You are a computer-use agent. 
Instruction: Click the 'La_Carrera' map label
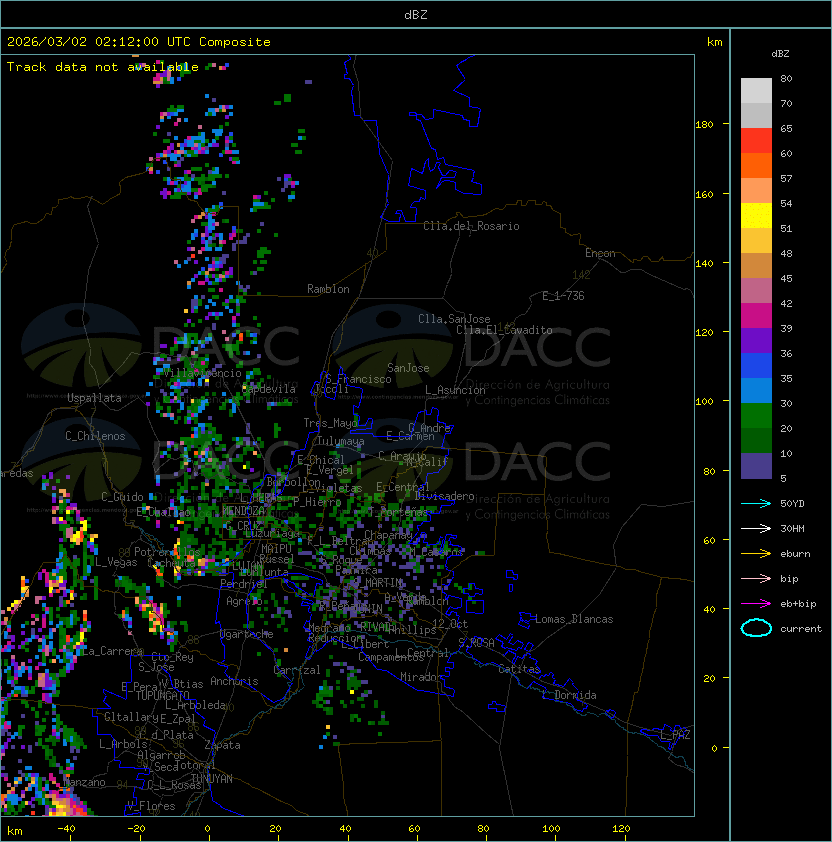[x=112, y=651]
